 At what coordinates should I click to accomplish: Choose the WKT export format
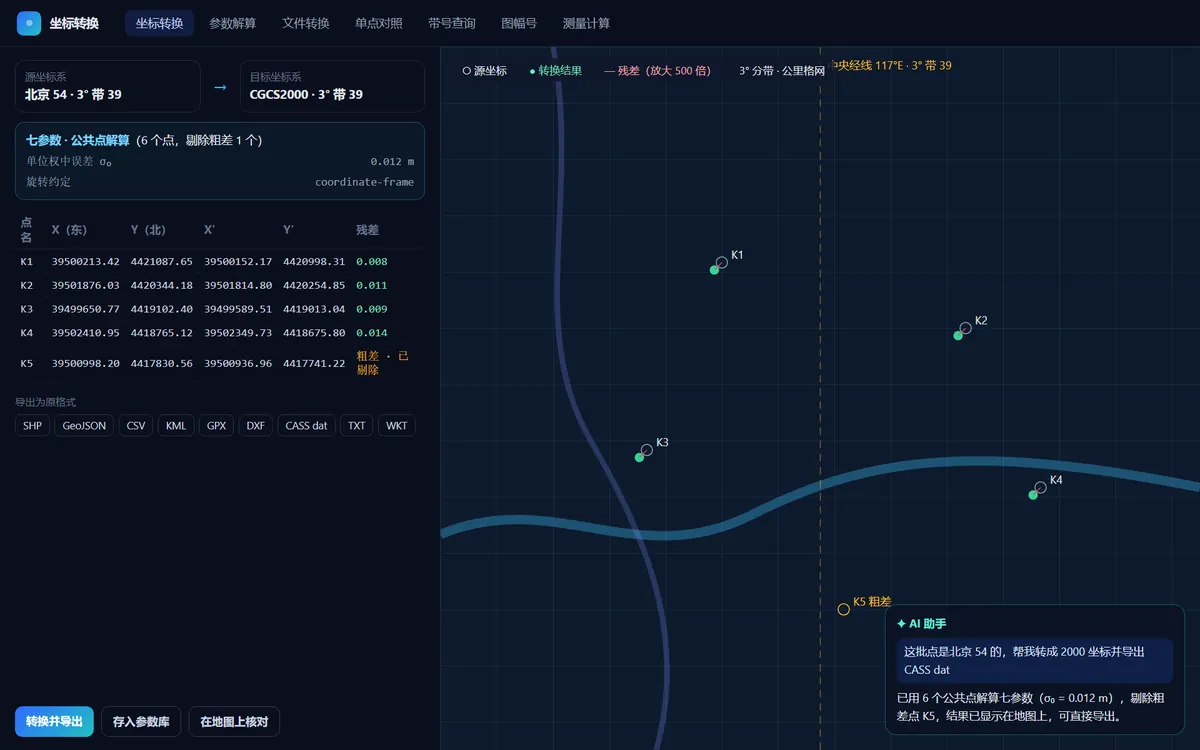[397, 426]
